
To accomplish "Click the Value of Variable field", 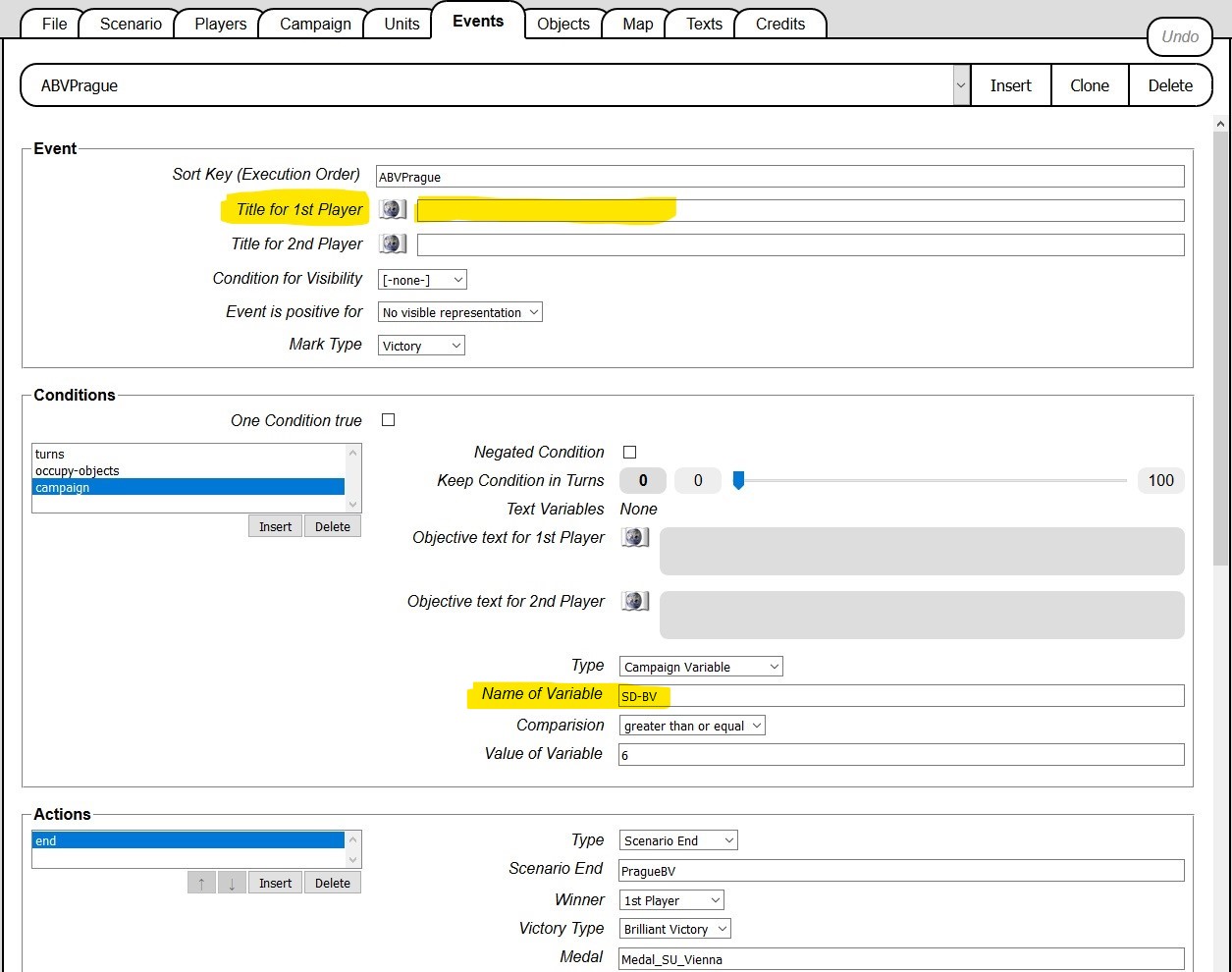I will coord(901,754).
